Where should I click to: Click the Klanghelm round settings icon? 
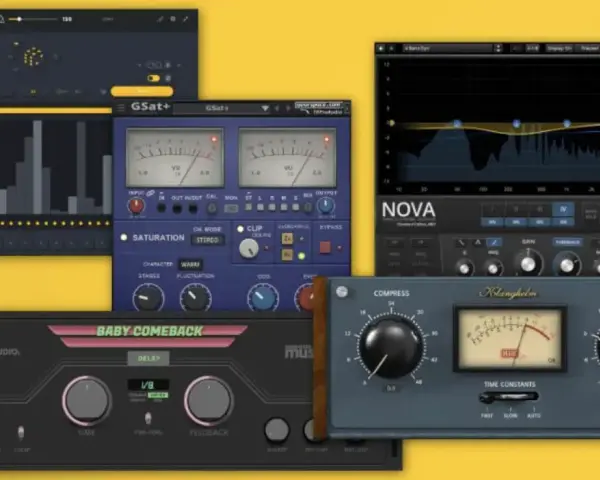(342, 292)
